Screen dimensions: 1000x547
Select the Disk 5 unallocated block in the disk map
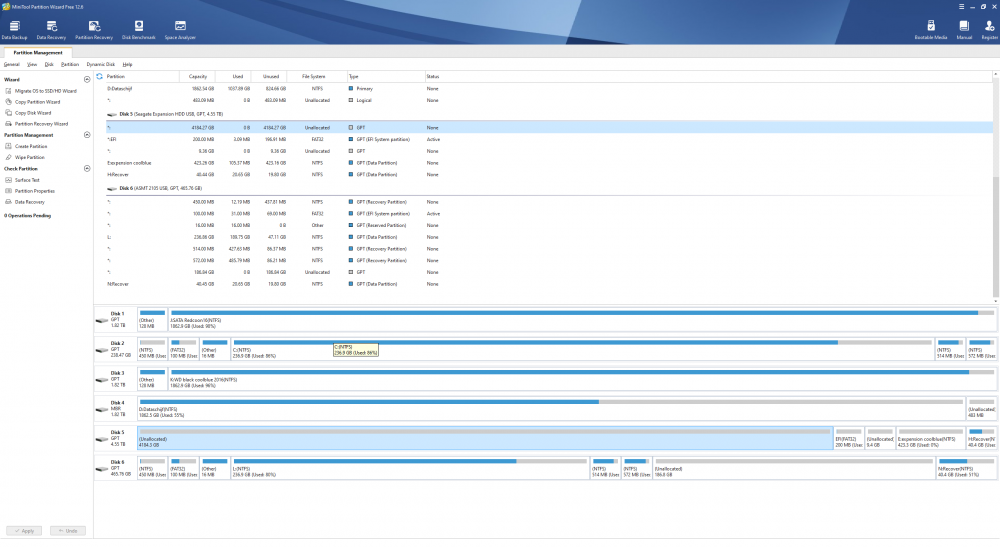pyautogui.click(x=484, y=439)
